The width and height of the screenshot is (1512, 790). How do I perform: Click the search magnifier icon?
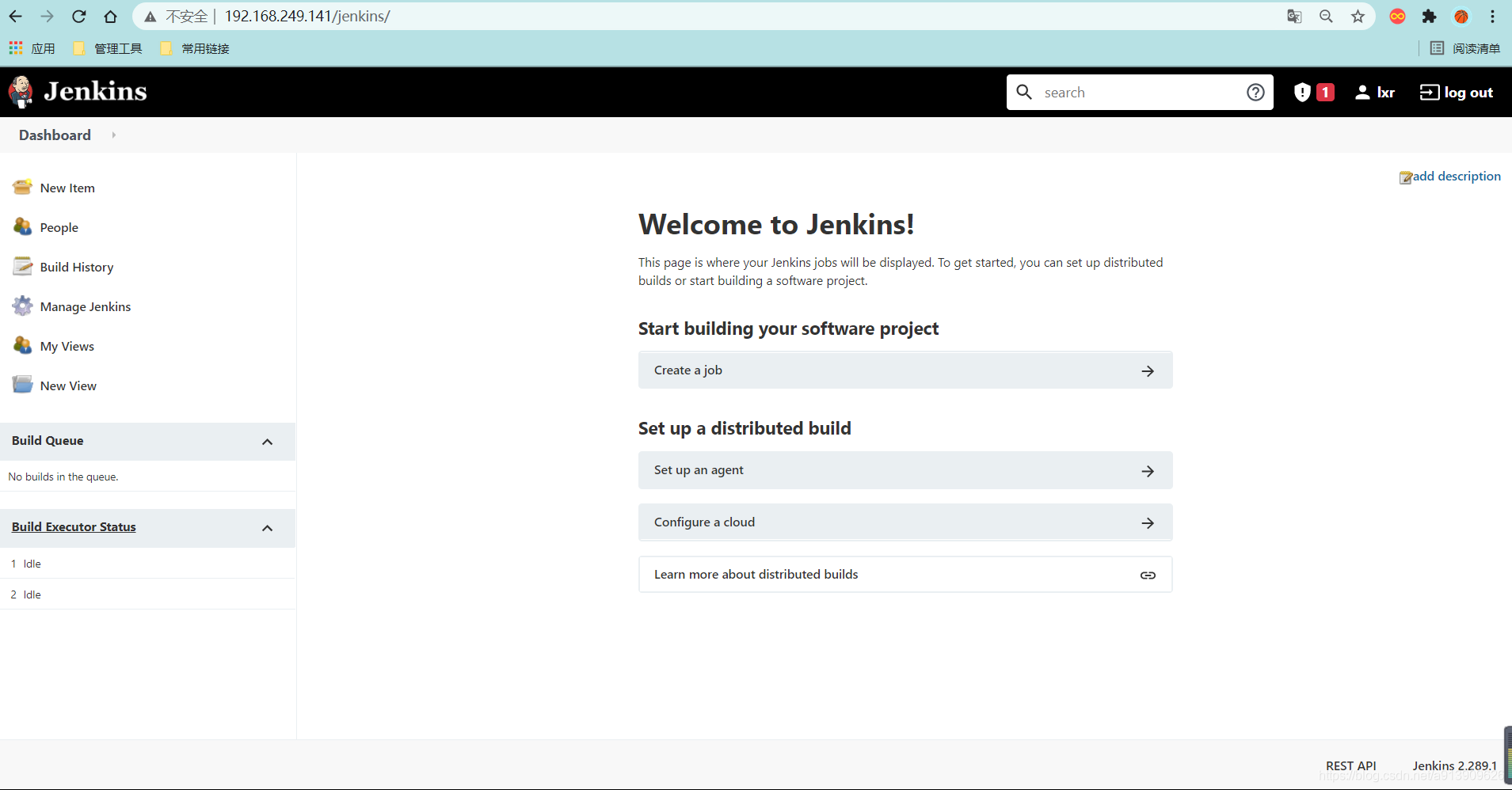[1024, 92]
